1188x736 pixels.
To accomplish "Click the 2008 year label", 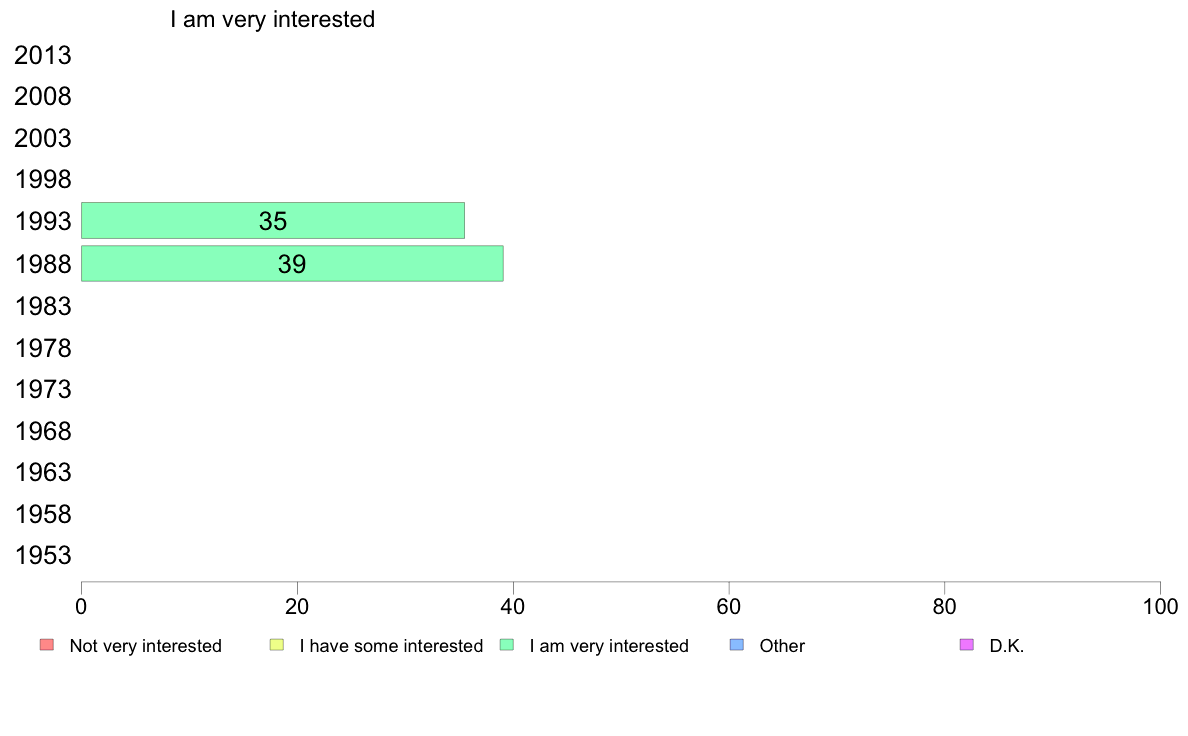I will 42,97.
